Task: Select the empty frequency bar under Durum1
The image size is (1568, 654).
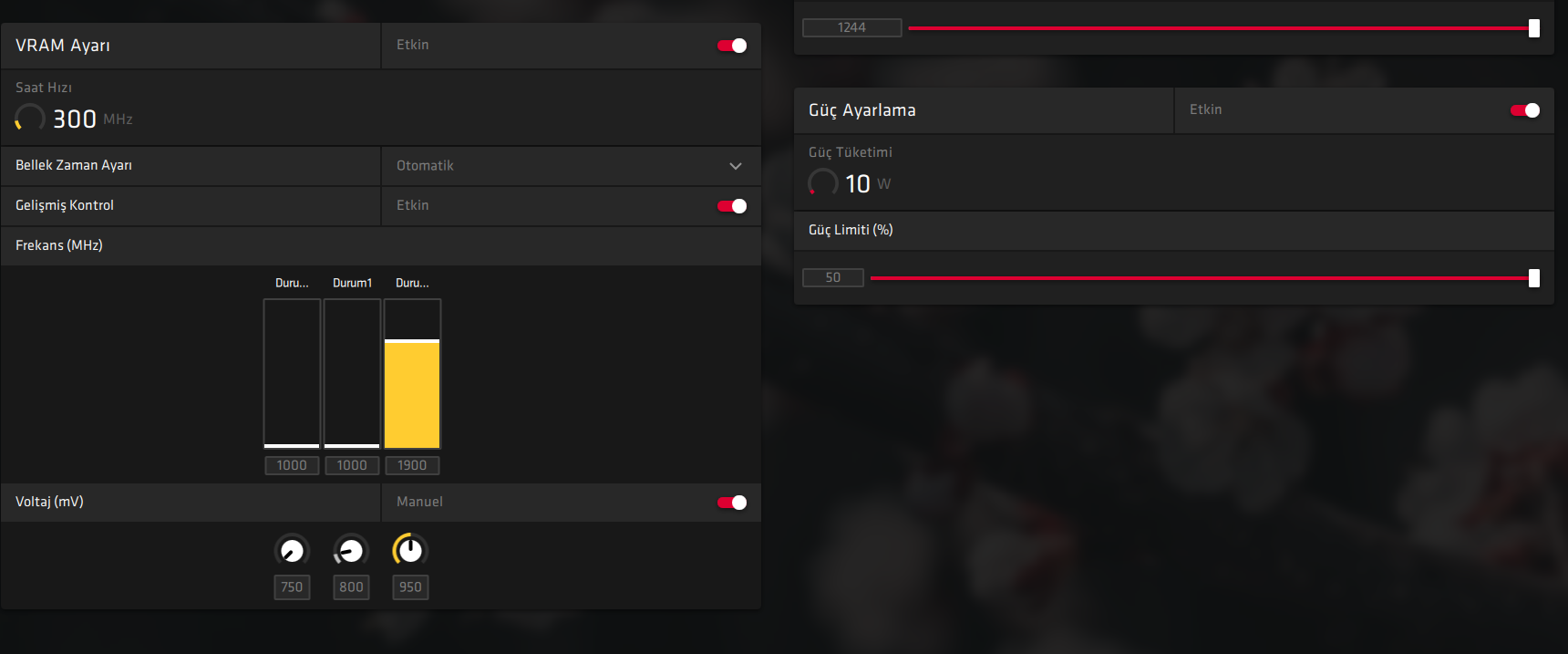Action: click(352, 374)
